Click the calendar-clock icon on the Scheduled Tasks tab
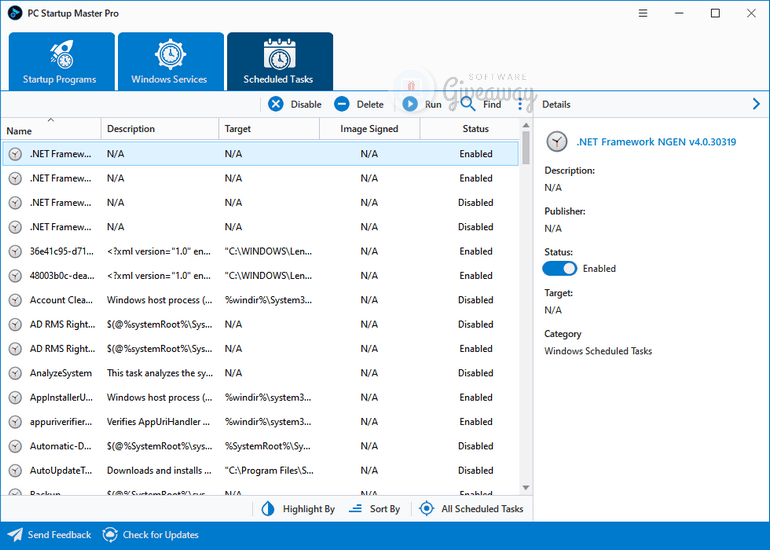Screen dimensions: 770x550 click(x=279, y=54)
